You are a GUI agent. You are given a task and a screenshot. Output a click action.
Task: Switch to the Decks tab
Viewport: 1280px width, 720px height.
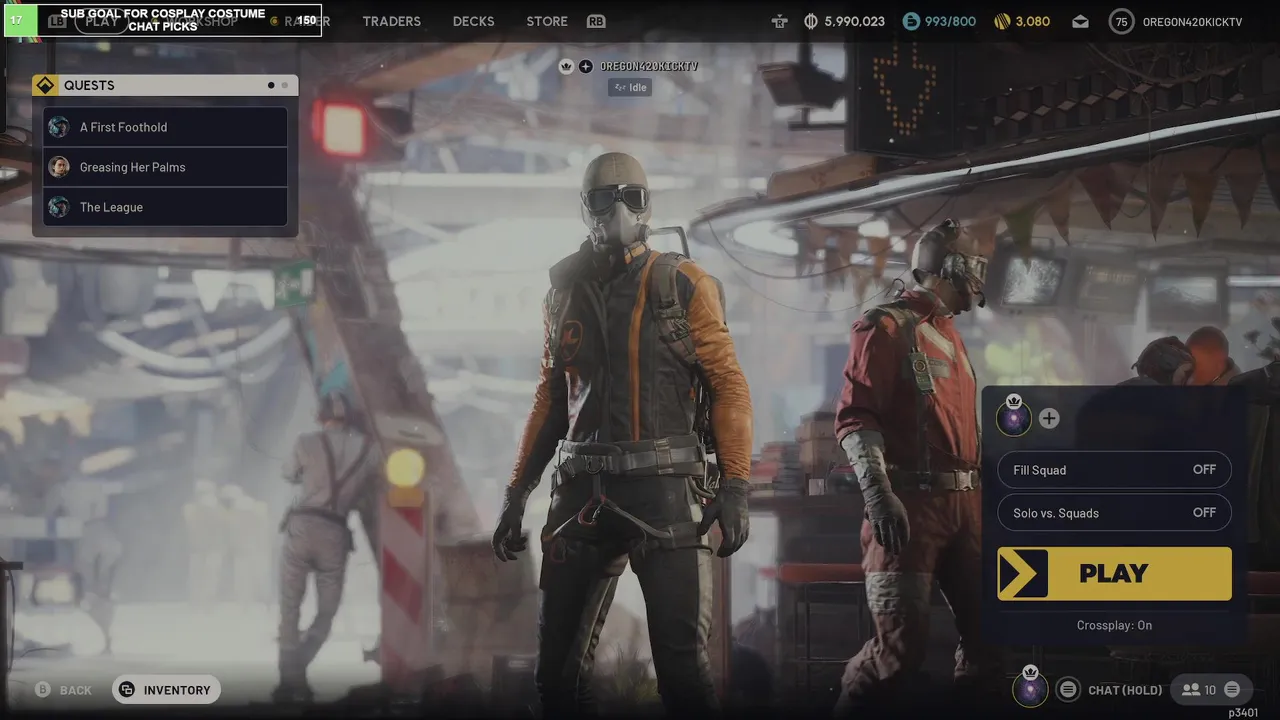474,21
